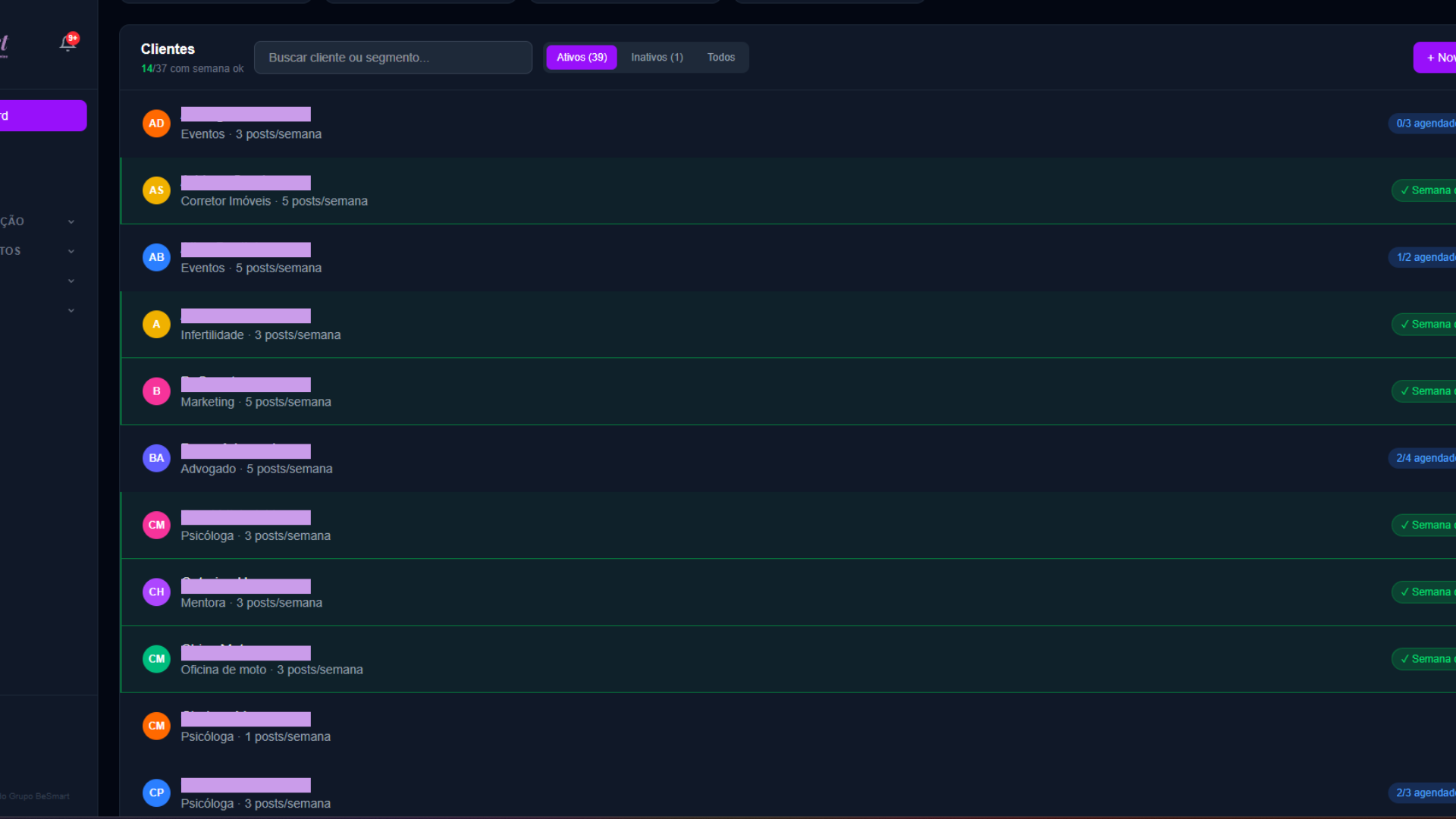
Task: Click the purple new client button
Action: (1437, 58)
